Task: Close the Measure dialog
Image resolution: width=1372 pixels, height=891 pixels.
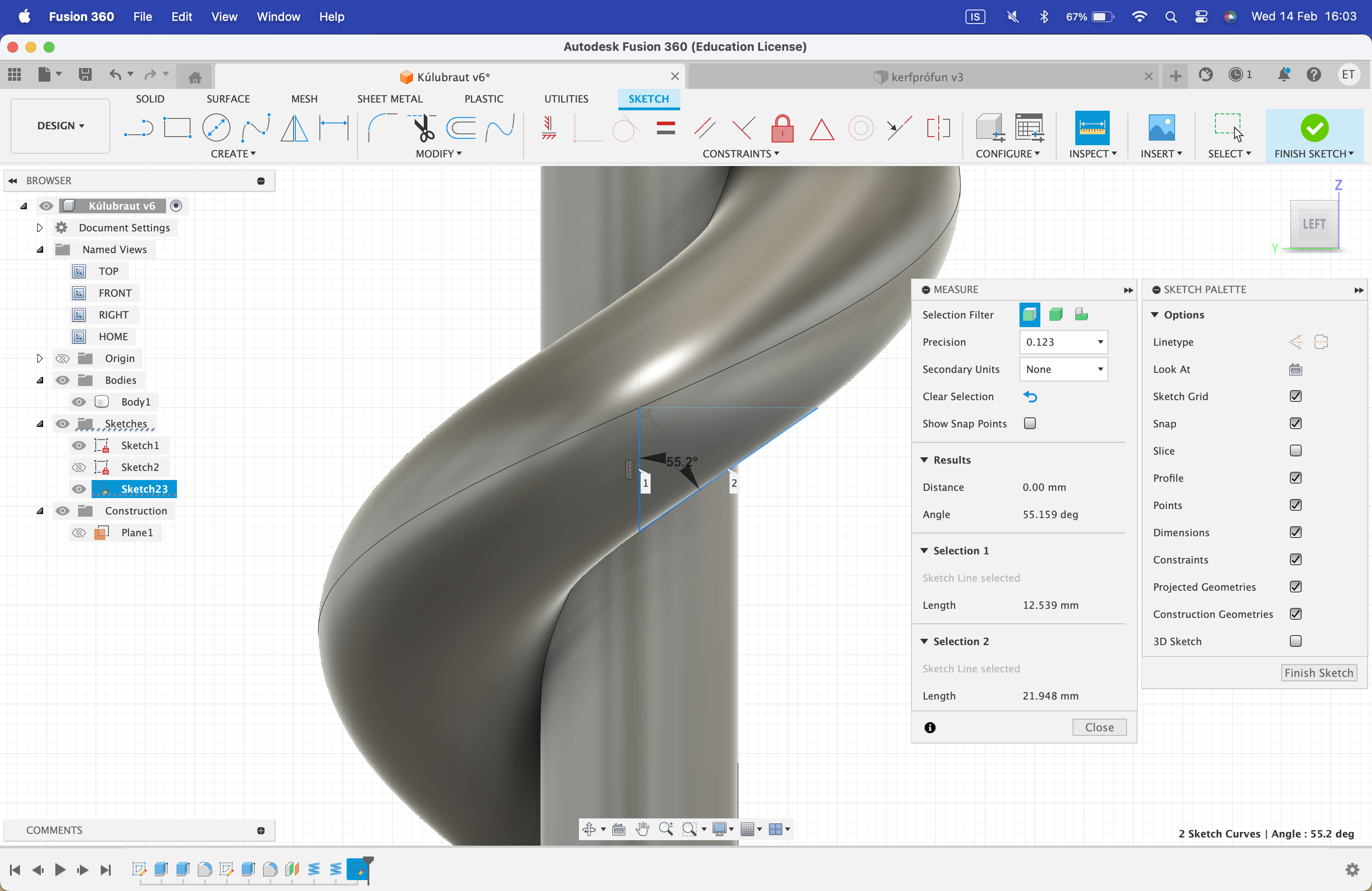Action: [1099, 727]
